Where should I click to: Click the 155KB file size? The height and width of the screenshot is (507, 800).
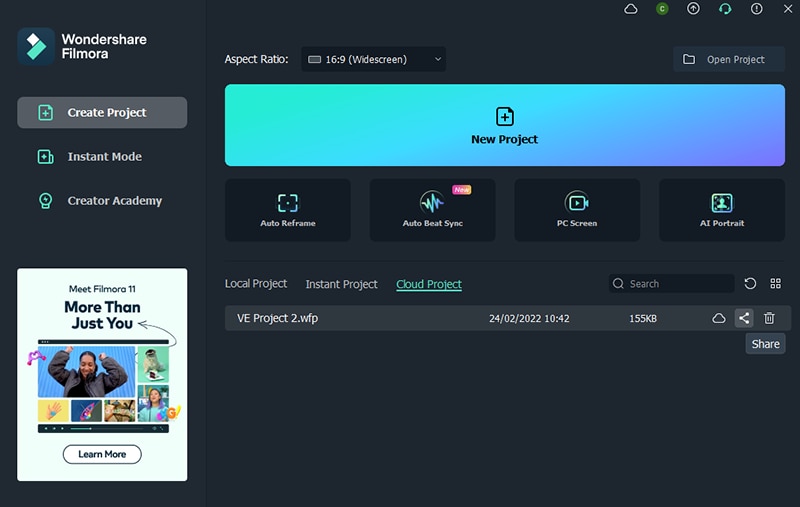(643, 318)
